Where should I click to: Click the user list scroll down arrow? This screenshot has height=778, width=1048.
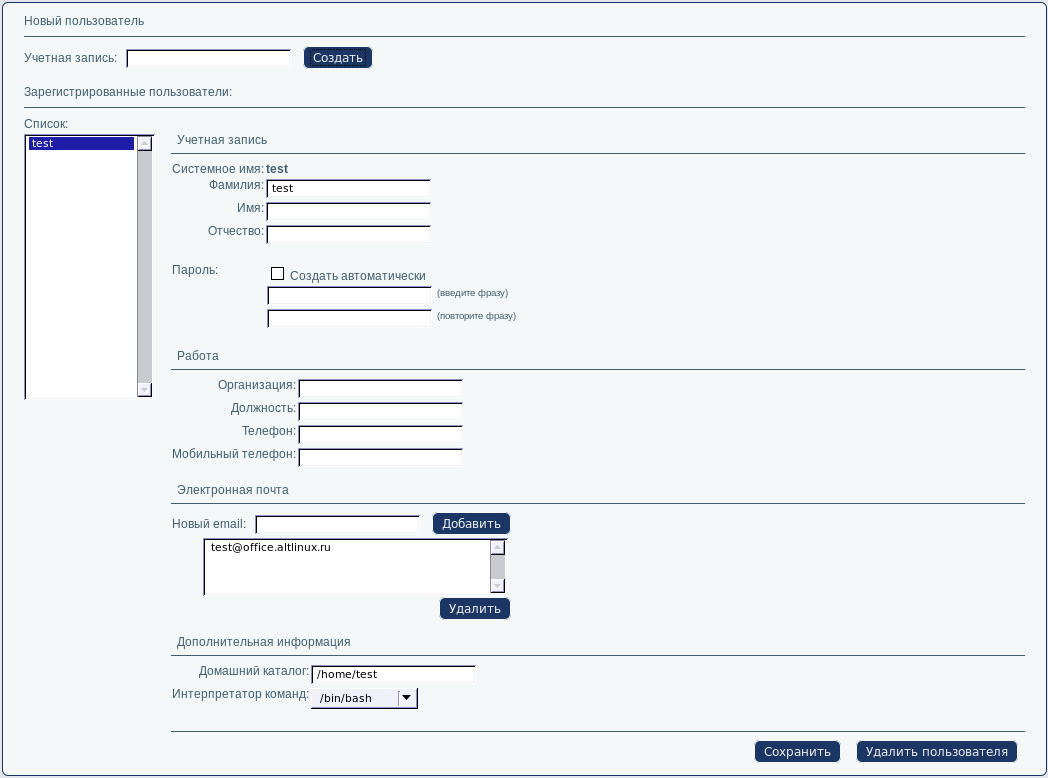[x=144, y=389]
